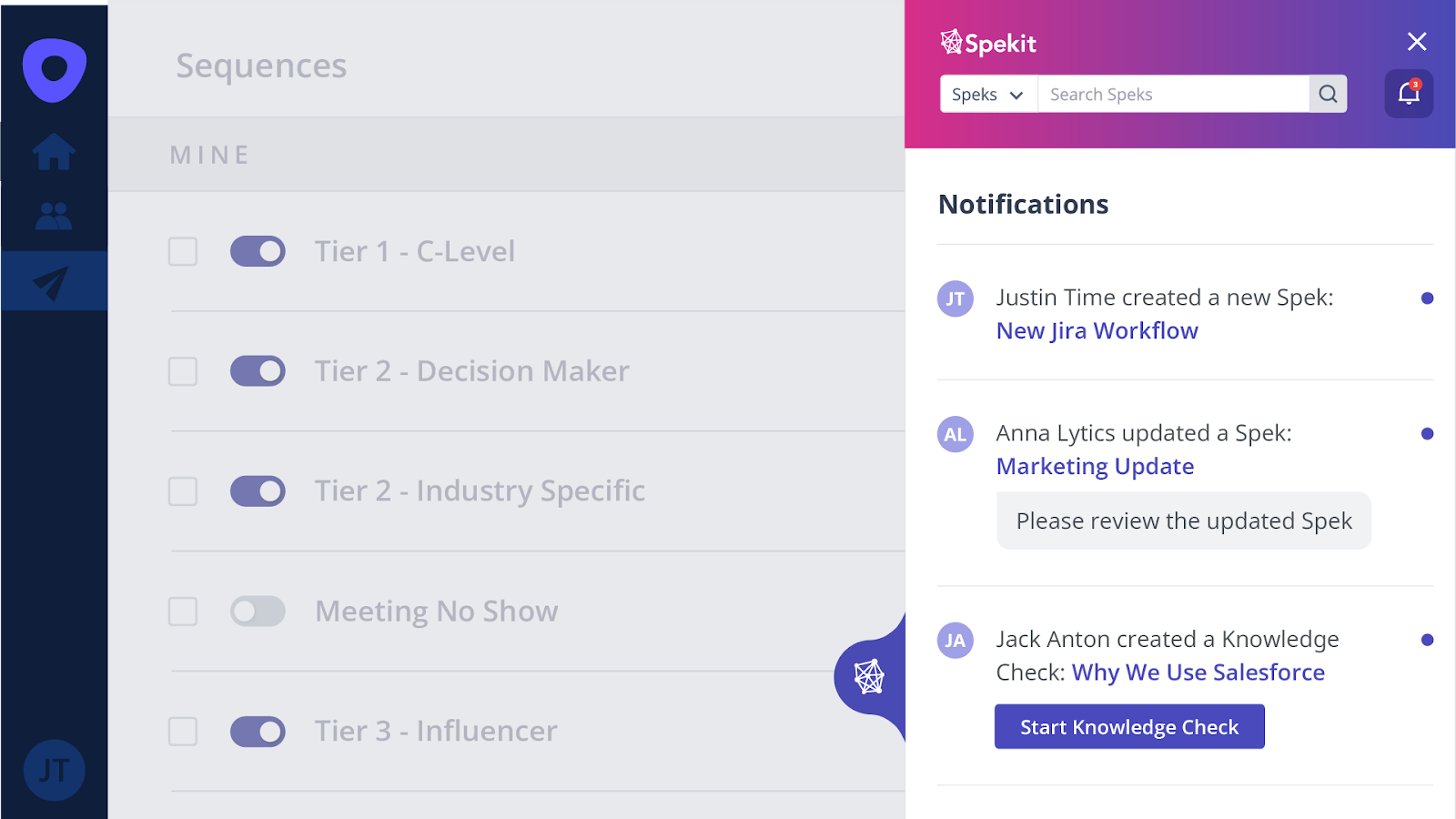Select the MINE tab
The image size is (1456, 819).
coord(209,156)
